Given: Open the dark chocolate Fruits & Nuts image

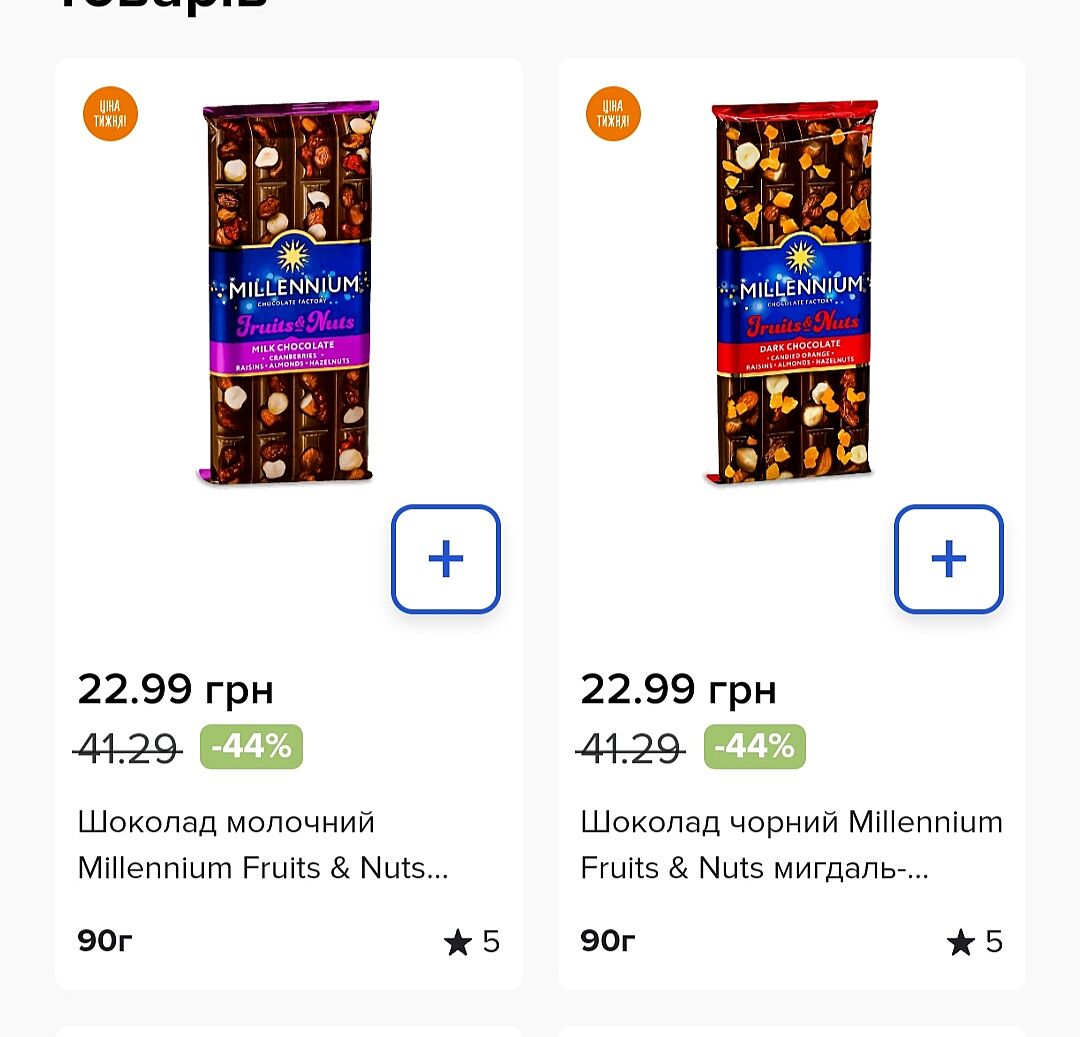Looking at the screenshot, I should (x=794, y=292).
